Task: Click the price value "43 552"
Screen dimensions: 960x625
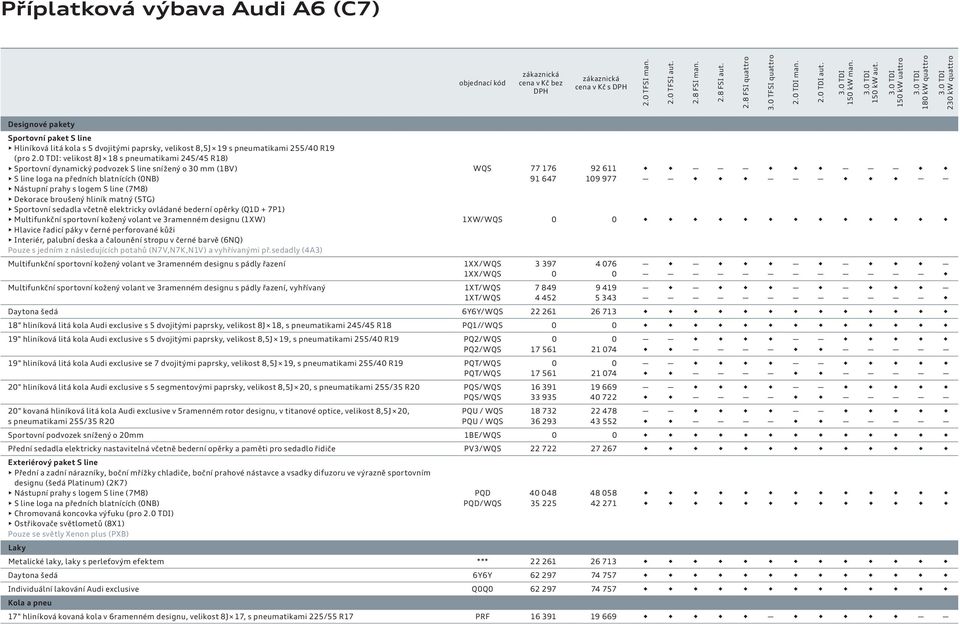Action: [x=604, y=422]
